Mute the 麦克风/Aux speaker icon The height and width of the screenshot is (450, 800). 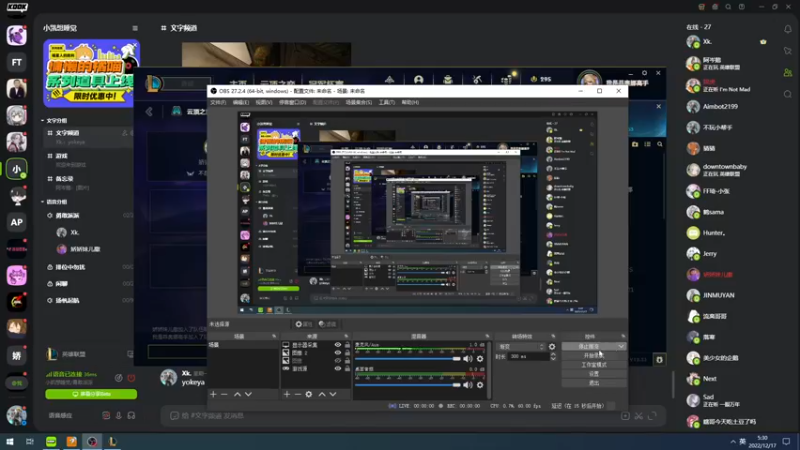(467, 359)
